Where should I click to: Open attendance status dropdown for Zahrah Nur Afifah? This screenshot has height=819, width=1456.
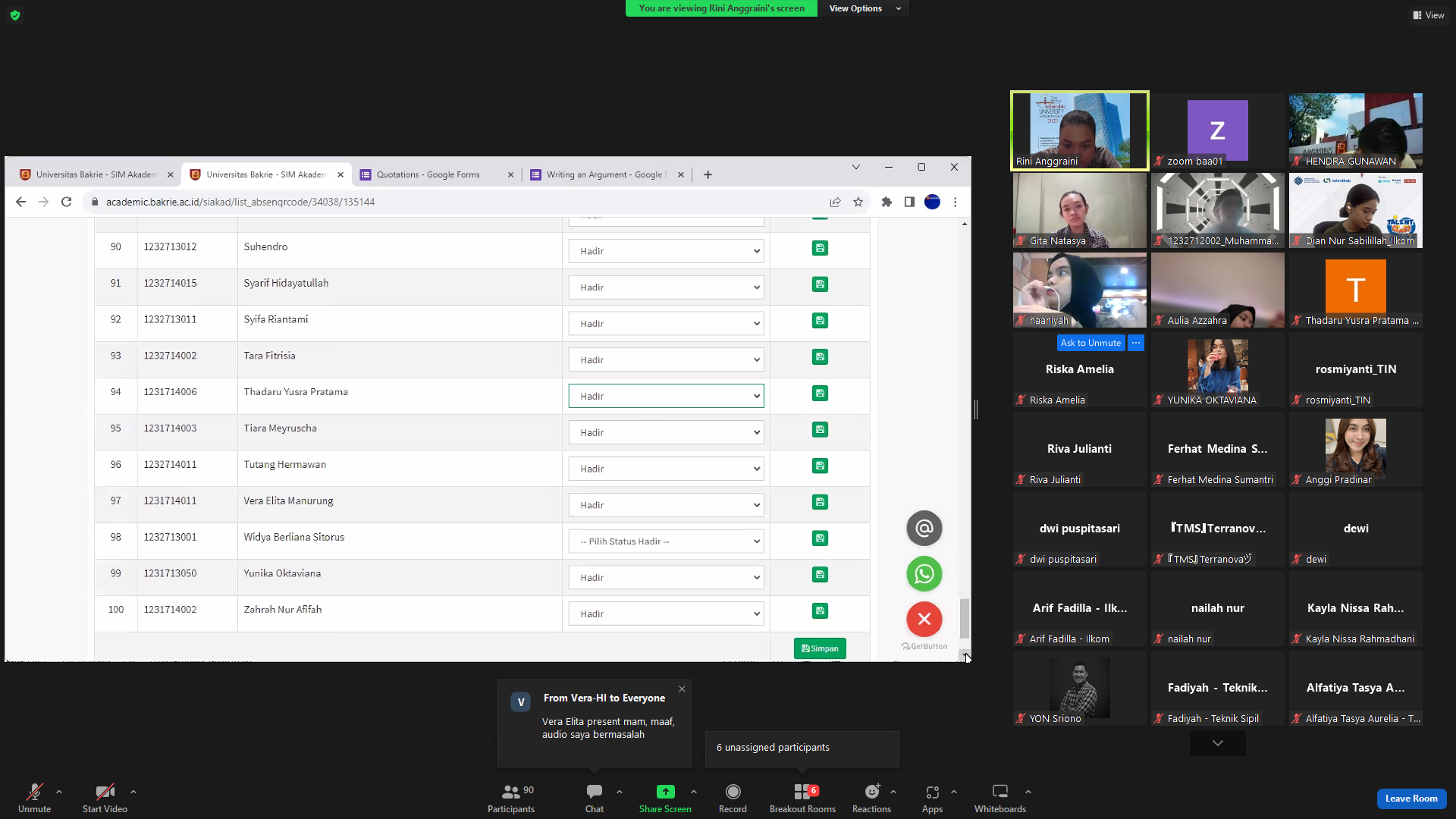[666, 614]
